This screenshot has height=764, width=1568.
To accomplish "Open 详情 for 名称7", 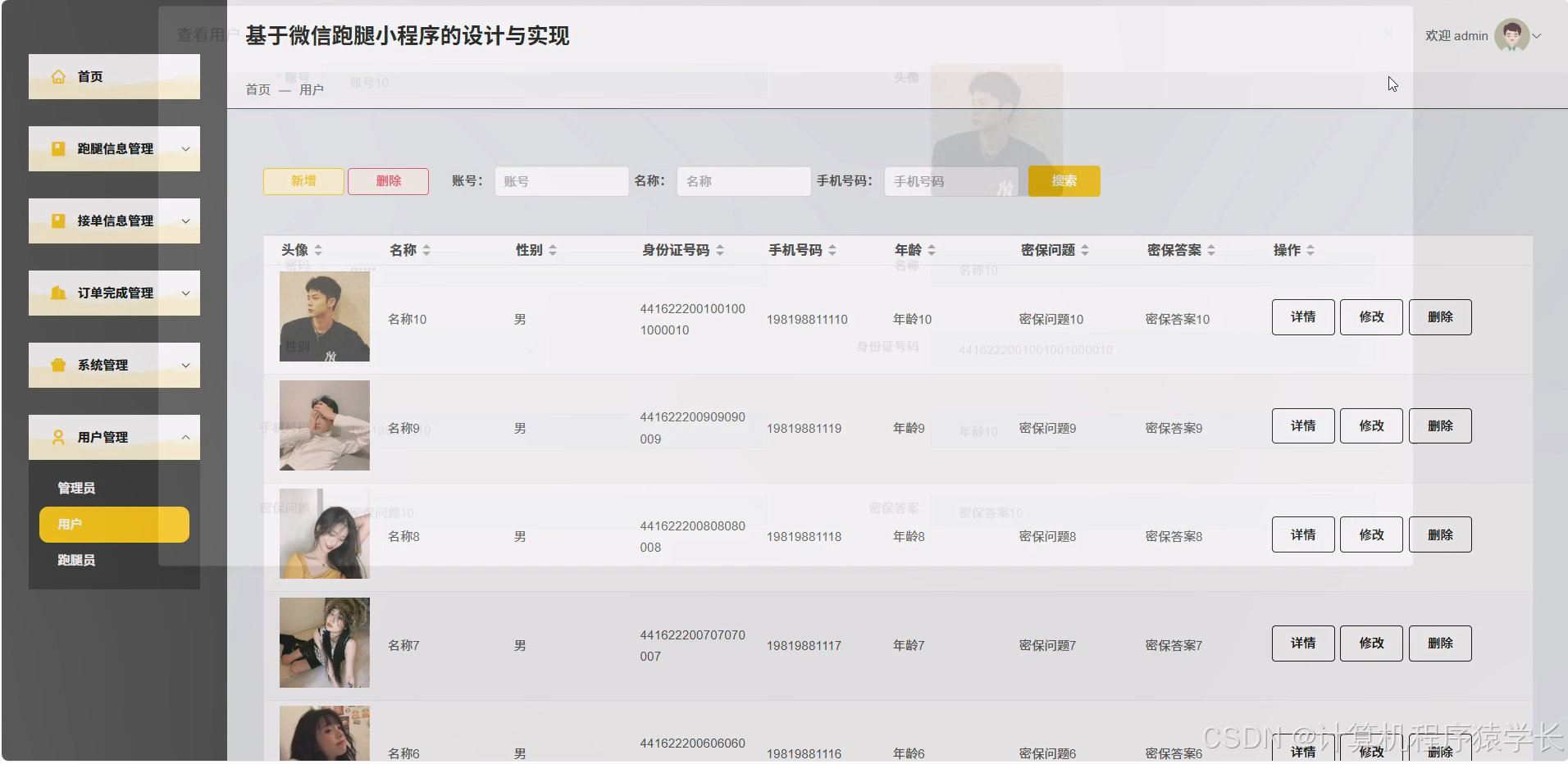I will (1303, 643).
